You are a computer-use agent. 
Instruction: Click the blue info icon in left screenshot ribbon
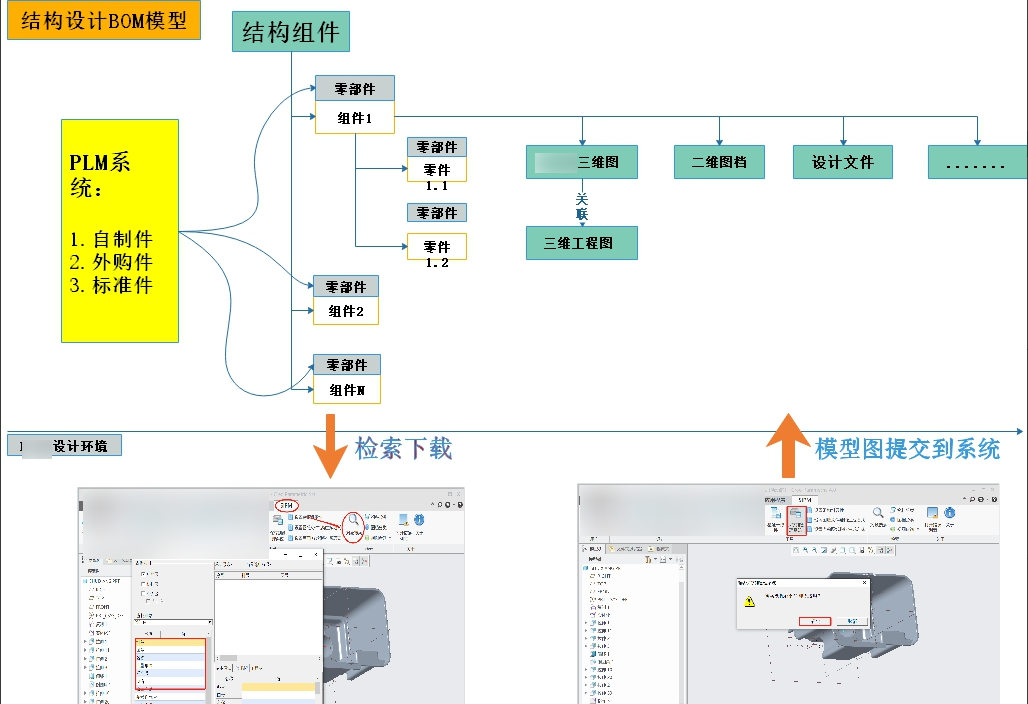pyautogui.click(x=419, y=520)
